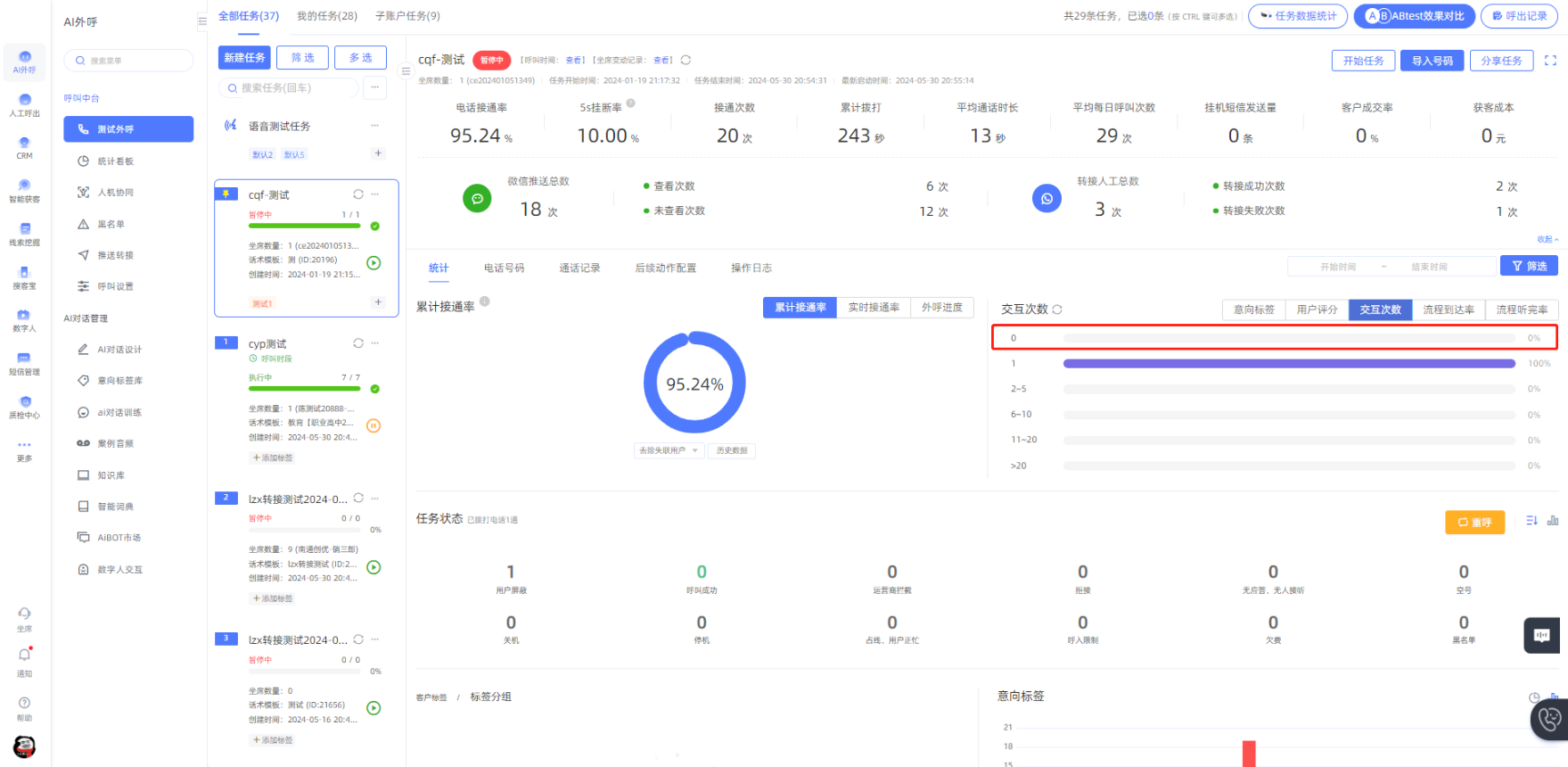
Task: Switch to 实时接通率 chart view
Action: 873,308
